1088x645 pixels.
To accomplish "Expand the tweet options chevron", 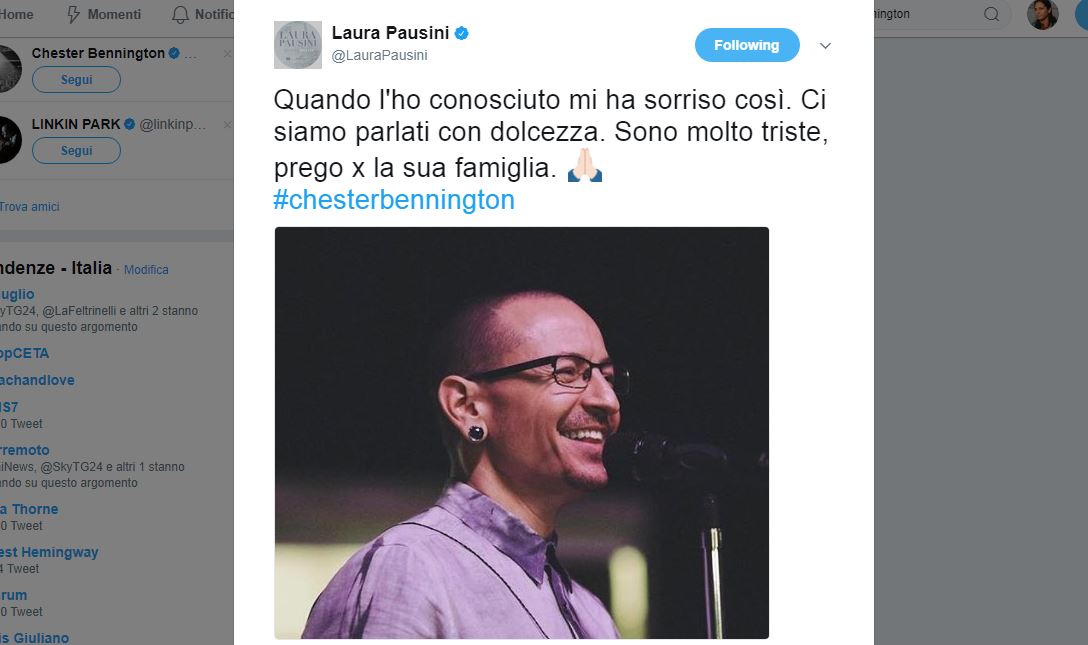I will [x=825, y=46].
